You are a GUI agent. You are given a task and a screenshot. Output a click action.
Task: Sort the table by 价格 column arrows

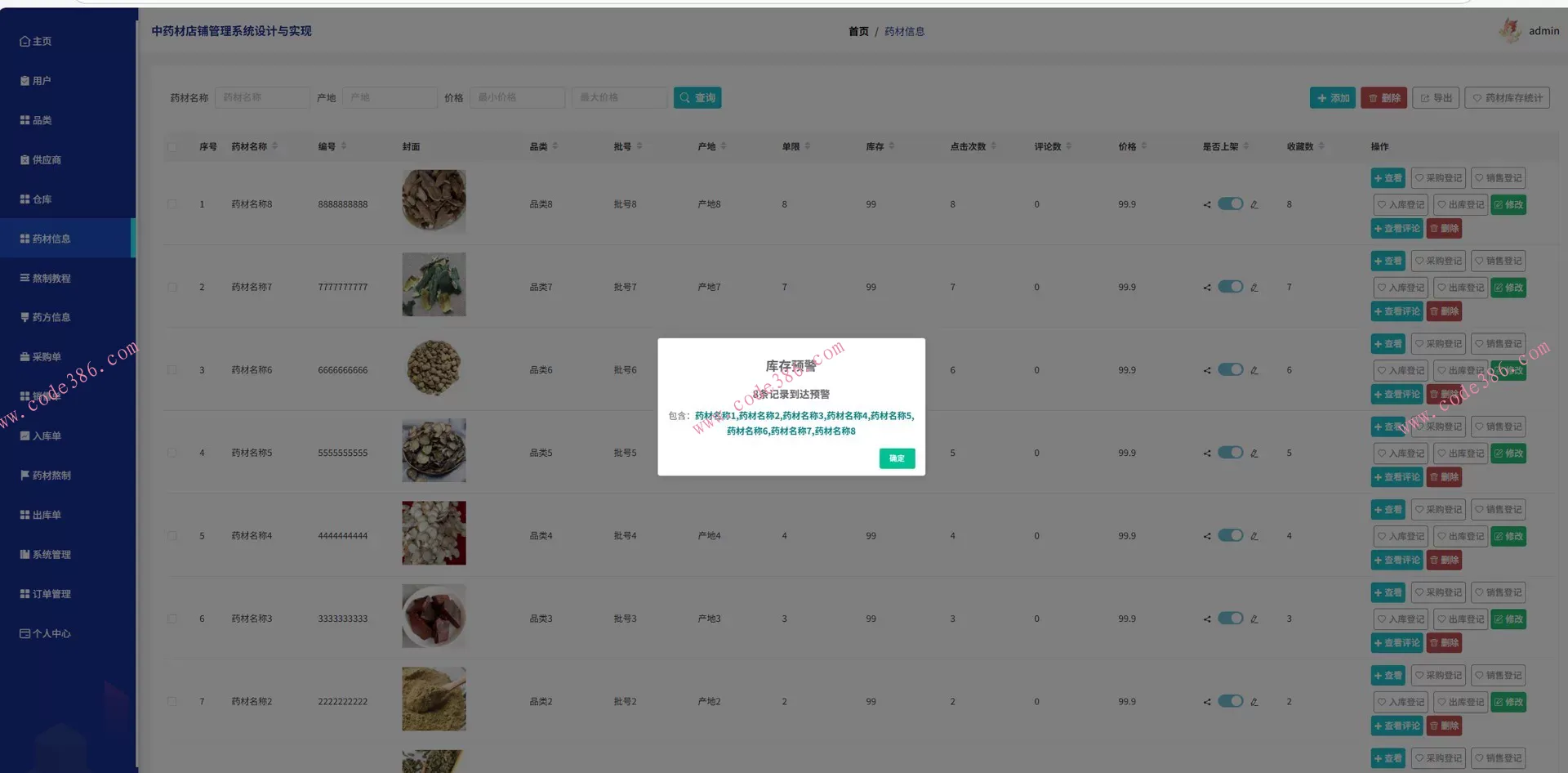[x=1146, y=146]
